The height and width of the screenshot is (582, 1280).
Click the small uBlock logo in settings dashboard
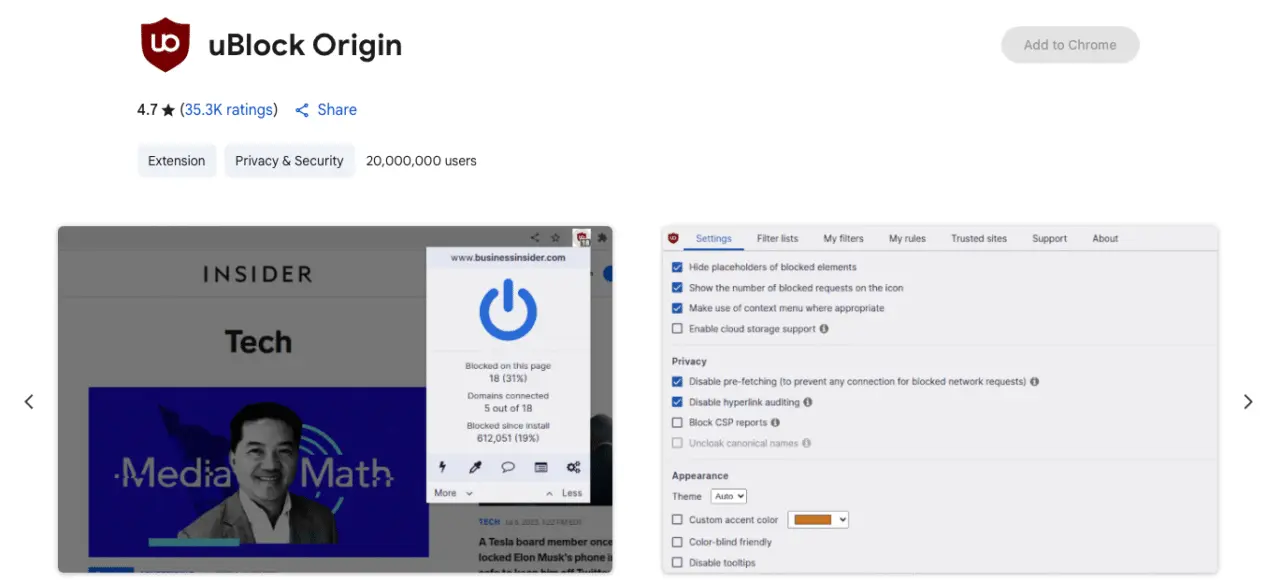pos(673,238)
